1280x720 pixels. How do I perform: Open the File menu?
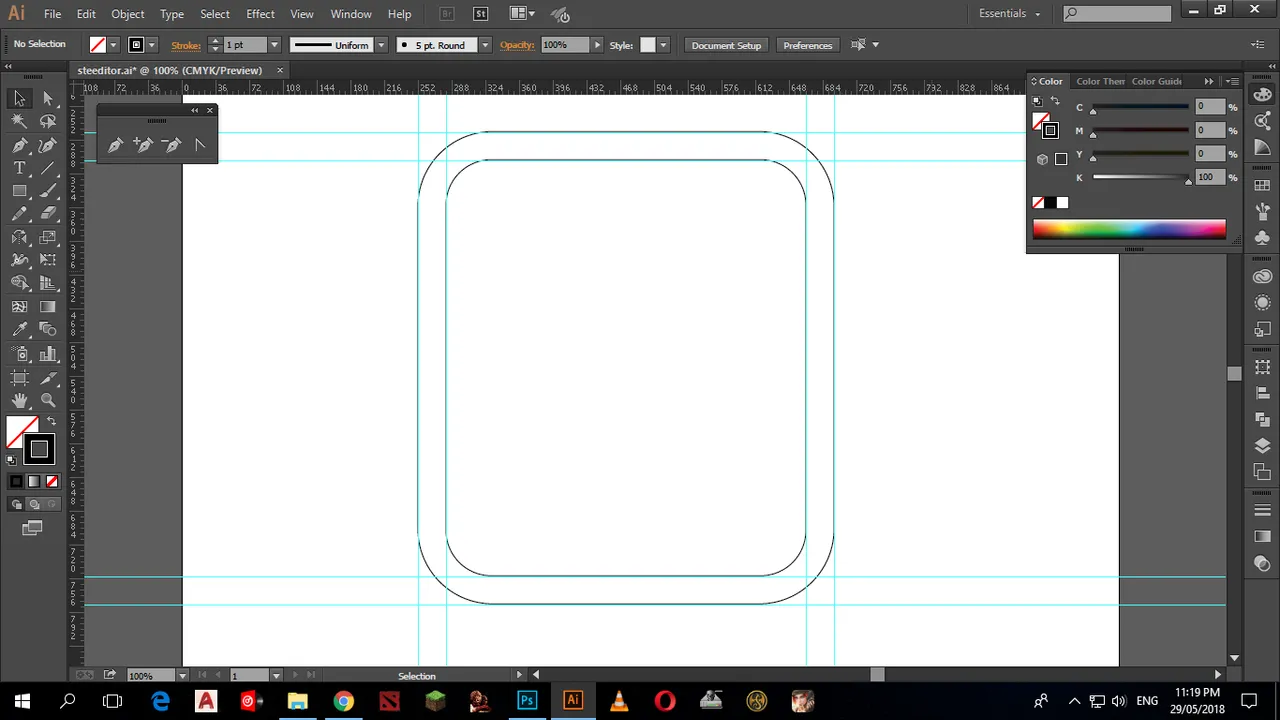pos(52,14)
